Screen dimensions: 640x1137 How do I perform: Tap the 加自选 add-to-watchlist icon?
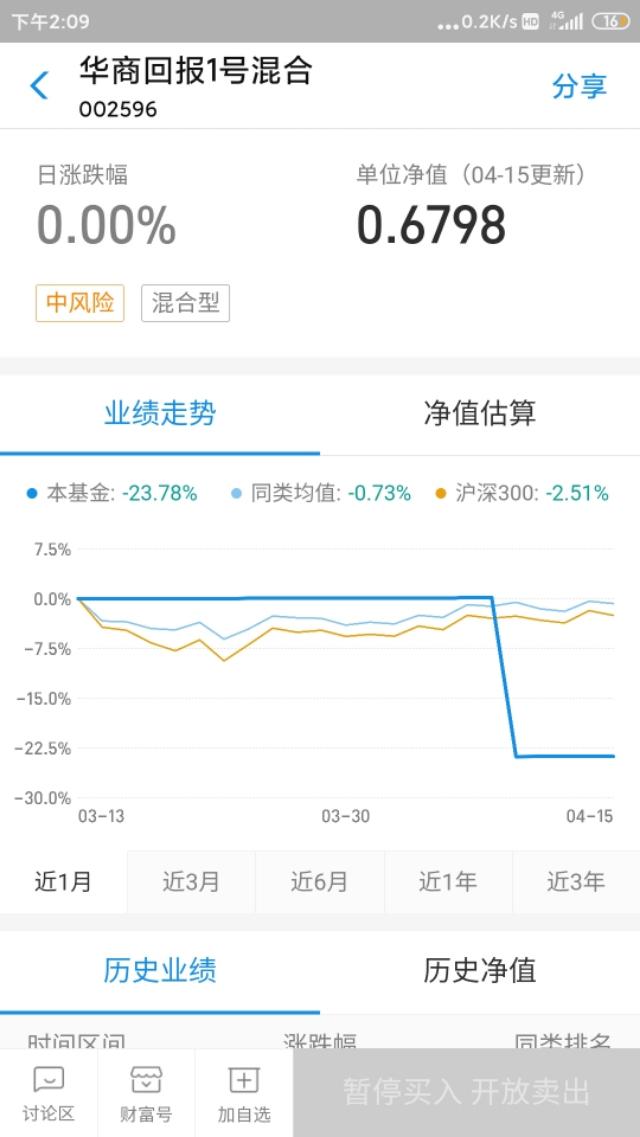click(244, 1080)
